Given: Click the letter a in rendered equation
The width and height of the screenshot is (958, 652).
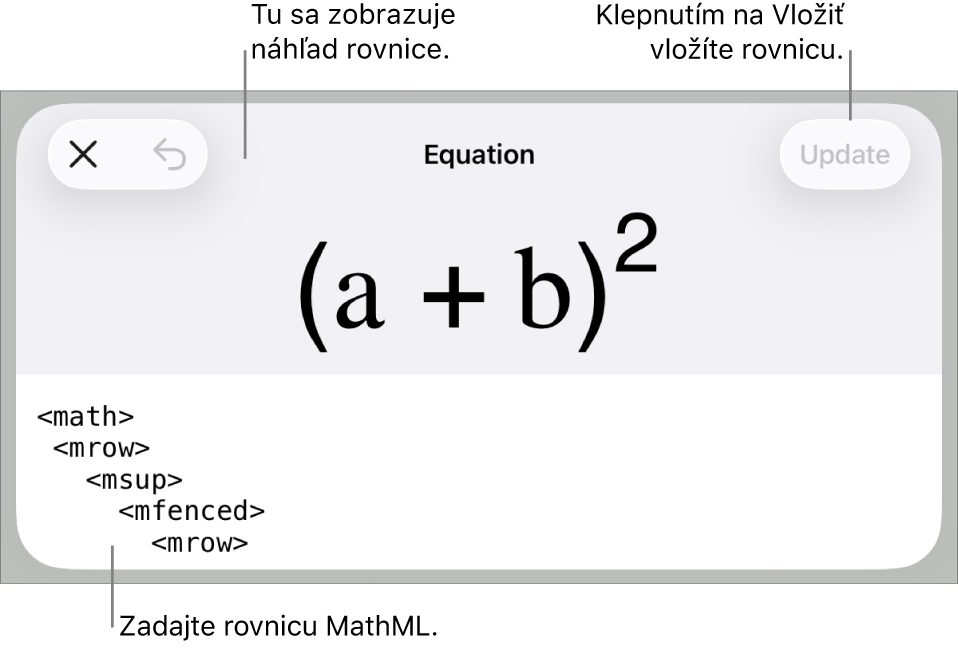Looking at the screenshot, I should (x=360, y=297).
